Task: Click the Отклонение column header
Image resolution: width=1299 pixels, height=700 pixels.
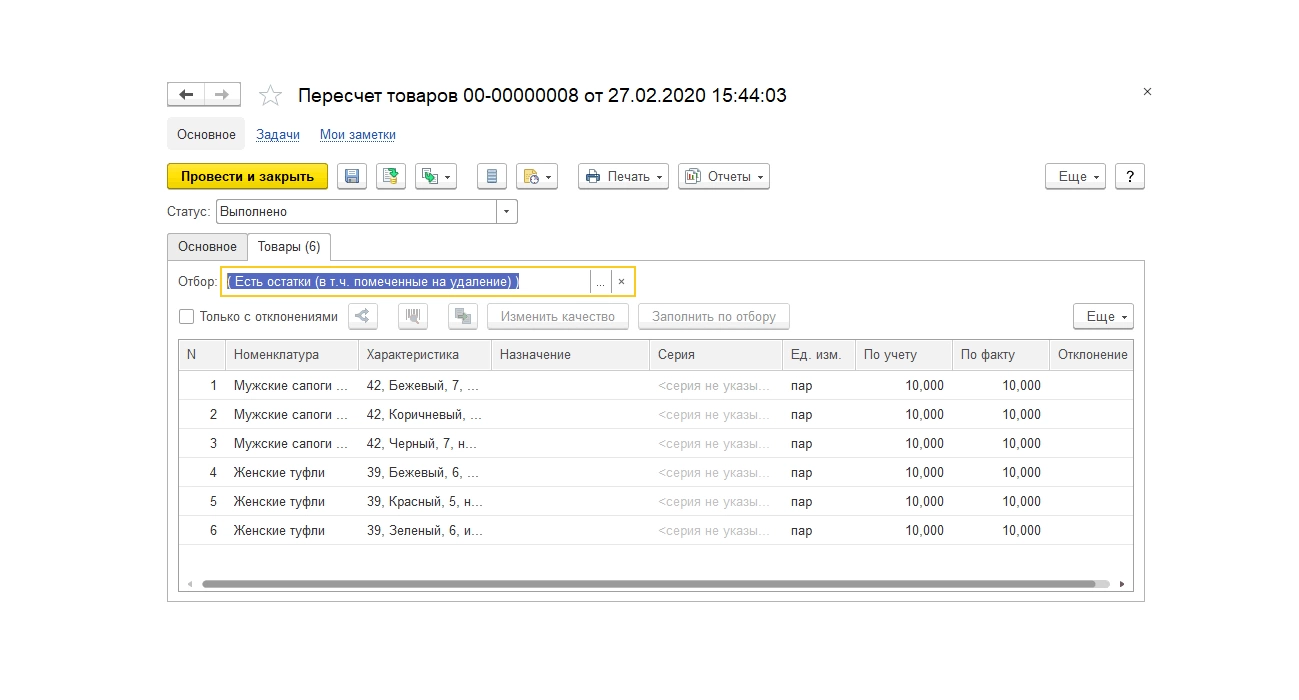Action: (x=1092, y=355)
